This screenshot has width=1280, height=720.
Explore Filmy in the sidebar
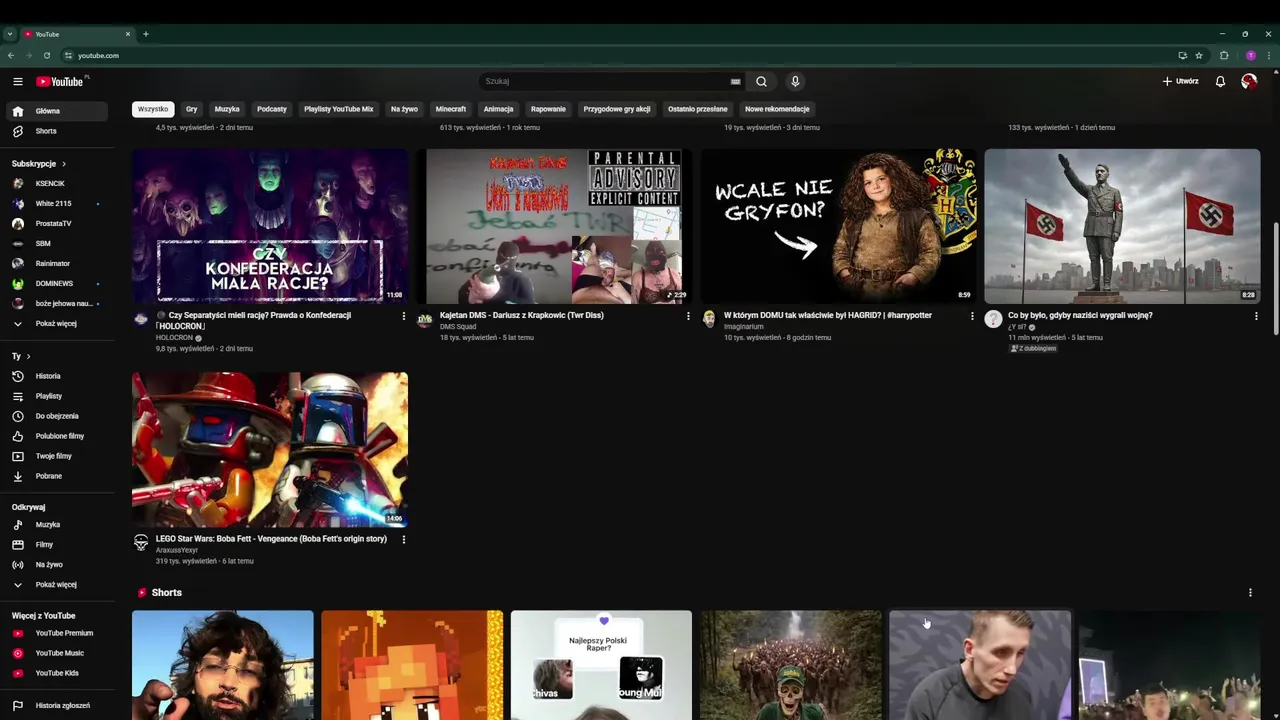(55, 544)
